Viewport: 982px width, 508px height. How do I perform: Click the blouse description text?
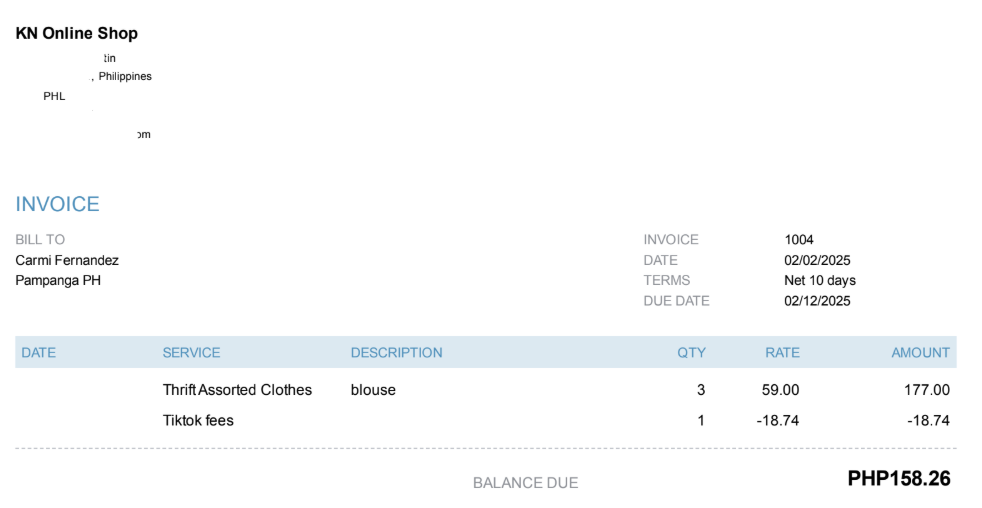373,390
